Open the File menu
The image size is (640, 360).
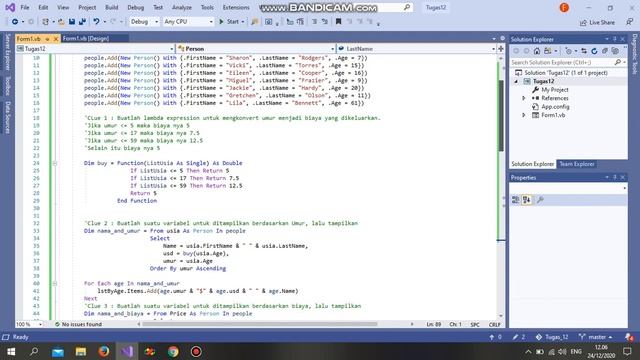pyautogui.click(x=24, y=7)
